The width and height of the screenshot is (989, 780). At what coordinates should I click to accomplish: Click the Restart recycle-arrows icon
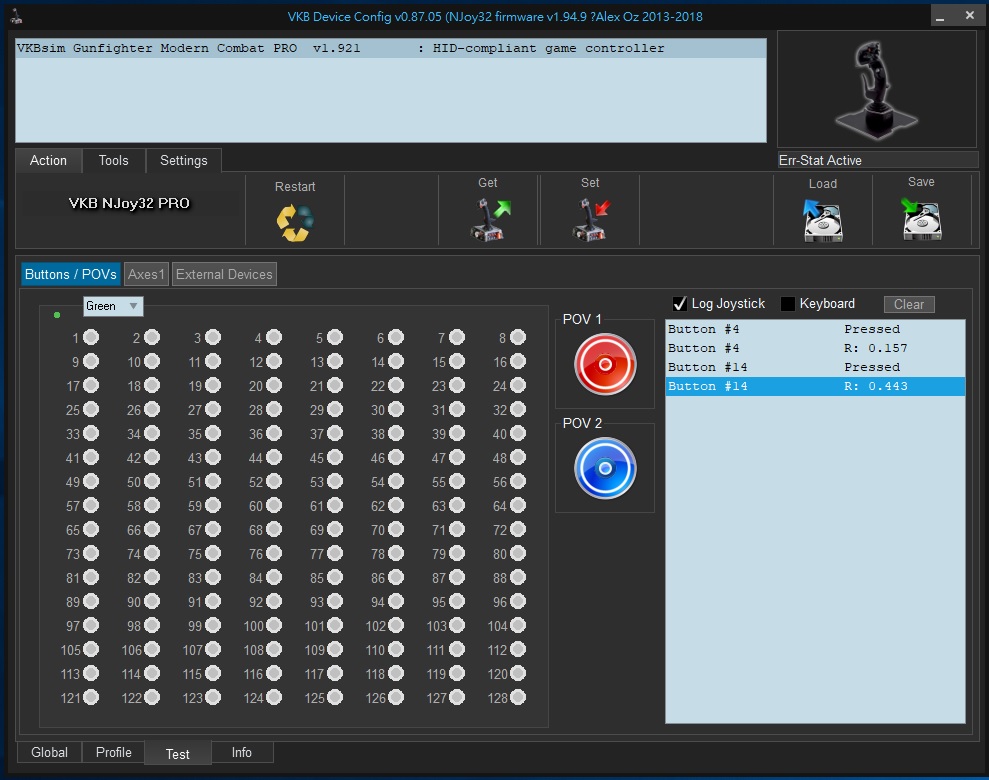click(x=295, y=222)
